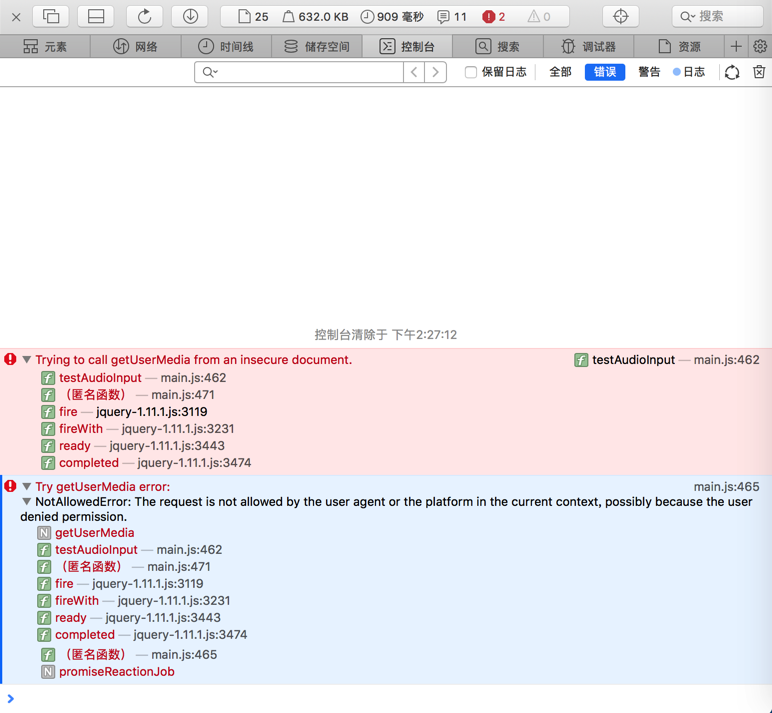Viewport: 772px width, 713px height.
Task: Click the trash icon to clear console
Action: point(759,72)
